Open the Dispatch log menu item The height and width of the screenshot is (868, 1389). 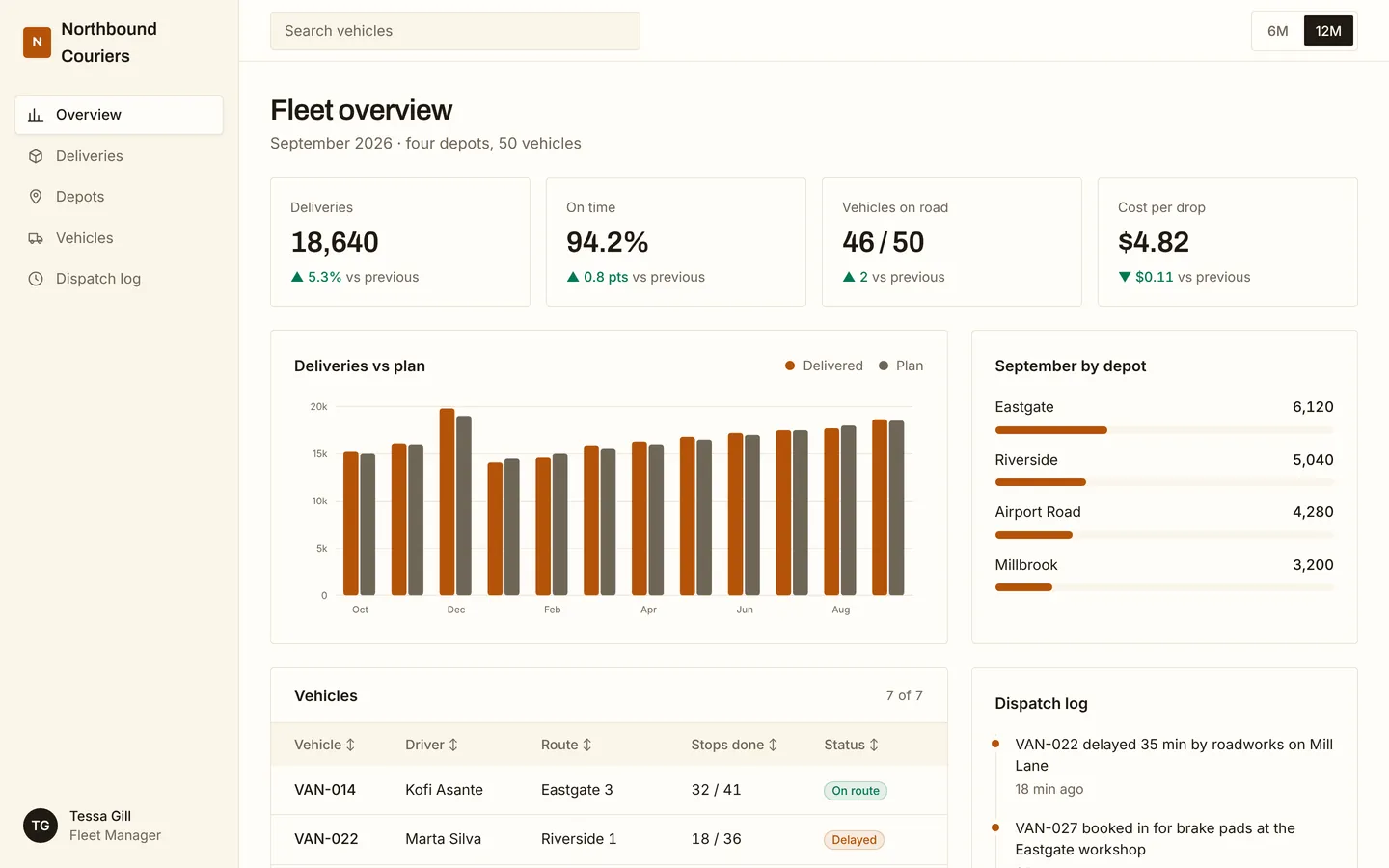(119, 279)
